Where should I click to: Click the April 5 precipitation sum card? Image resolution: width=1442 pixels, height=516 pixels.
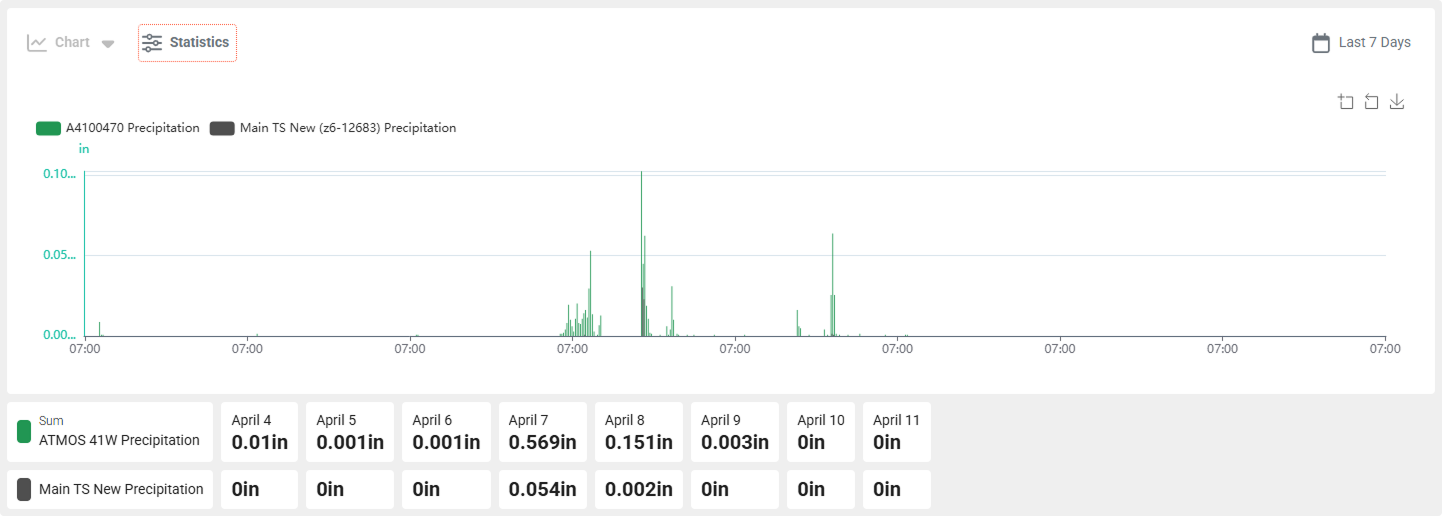pyautogui.click(x=349, y=432)
